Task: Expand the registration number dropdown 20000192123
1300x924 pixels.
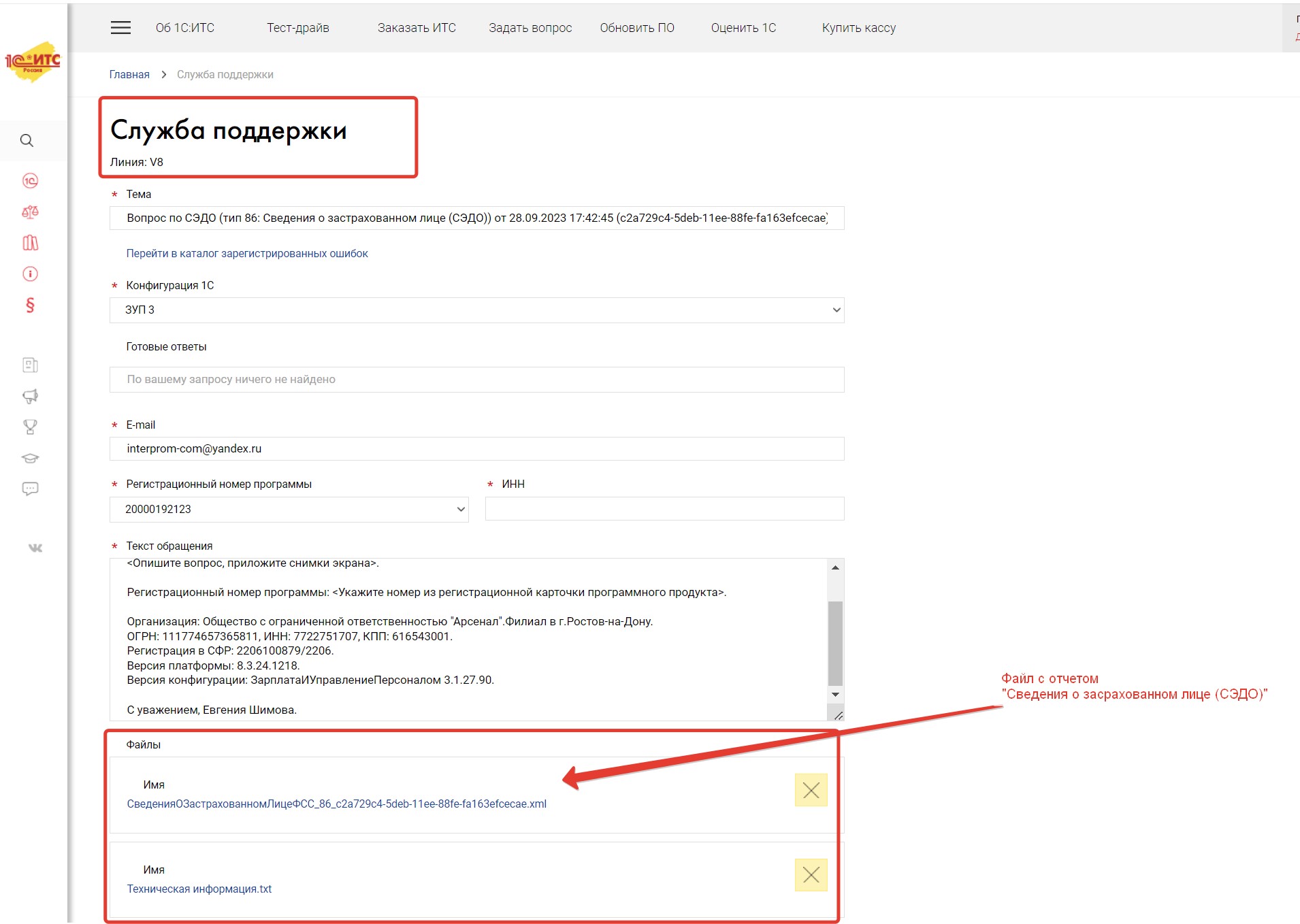Action: coord(289,510)
